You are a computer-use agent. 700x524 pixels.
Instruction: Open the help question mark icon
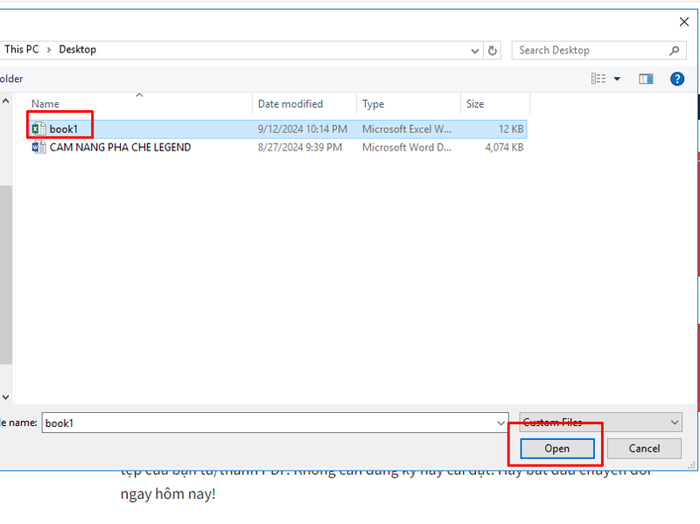coord(677,79)
